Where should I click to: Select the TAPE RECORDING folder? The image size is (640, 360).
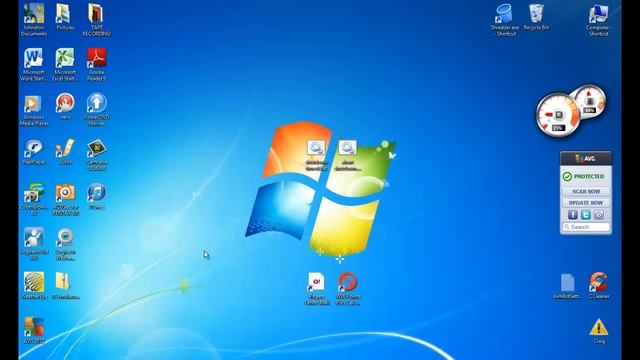pyautogui.click(x=97, y=20)
